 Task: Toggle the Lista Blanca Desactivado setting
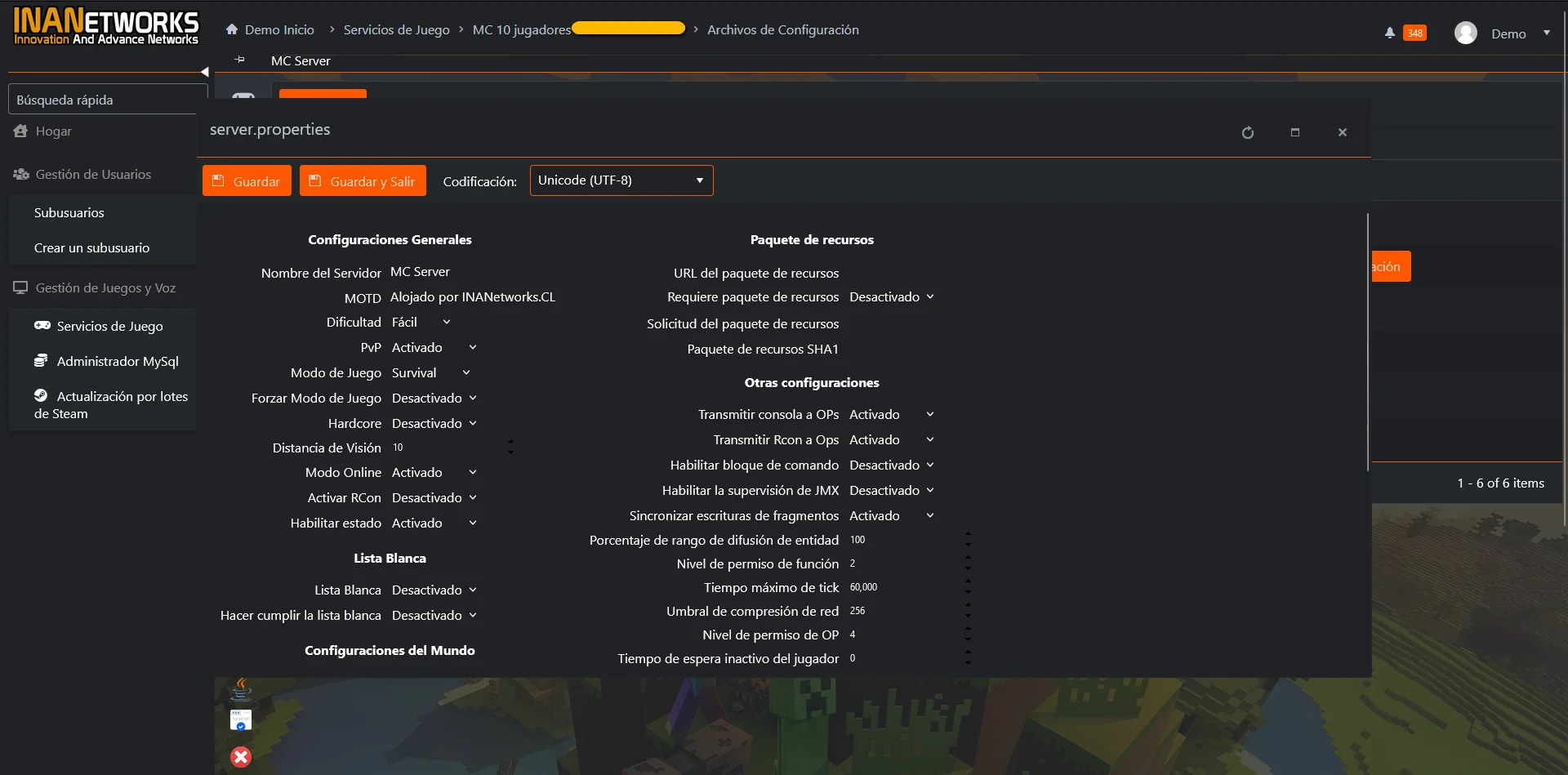point(434,590)
